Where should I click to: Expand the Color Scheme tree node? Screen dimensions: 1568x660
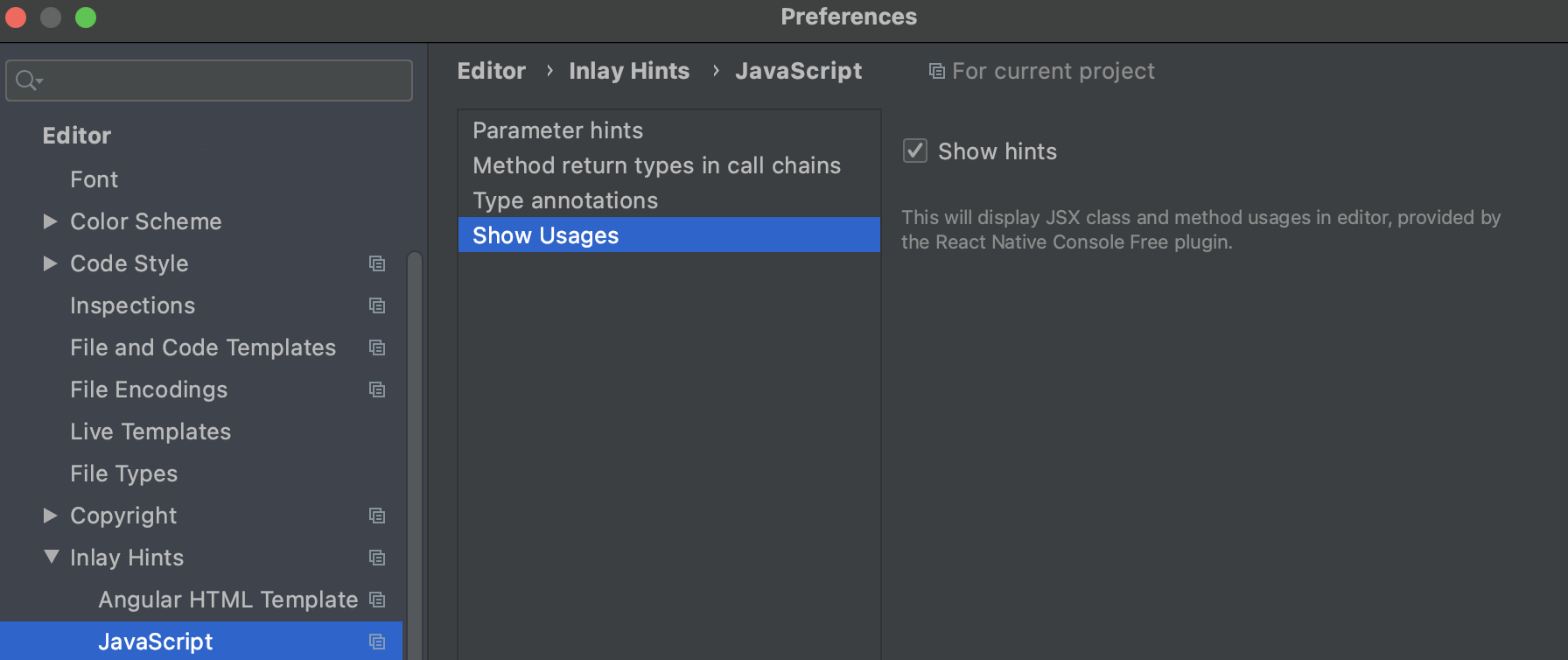[x=51, y=221]
